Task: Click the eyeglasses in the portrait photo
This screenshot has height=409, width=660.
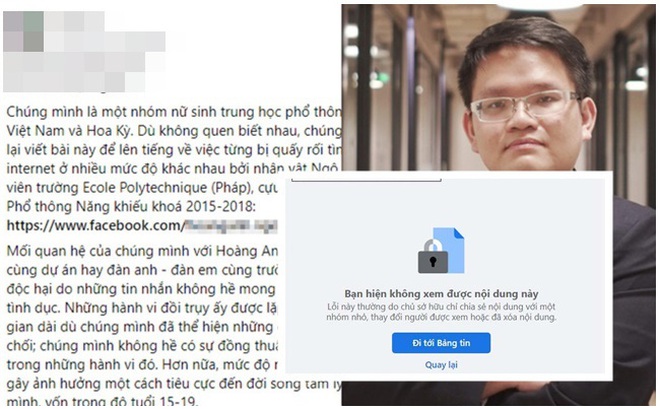Action: 524,106
